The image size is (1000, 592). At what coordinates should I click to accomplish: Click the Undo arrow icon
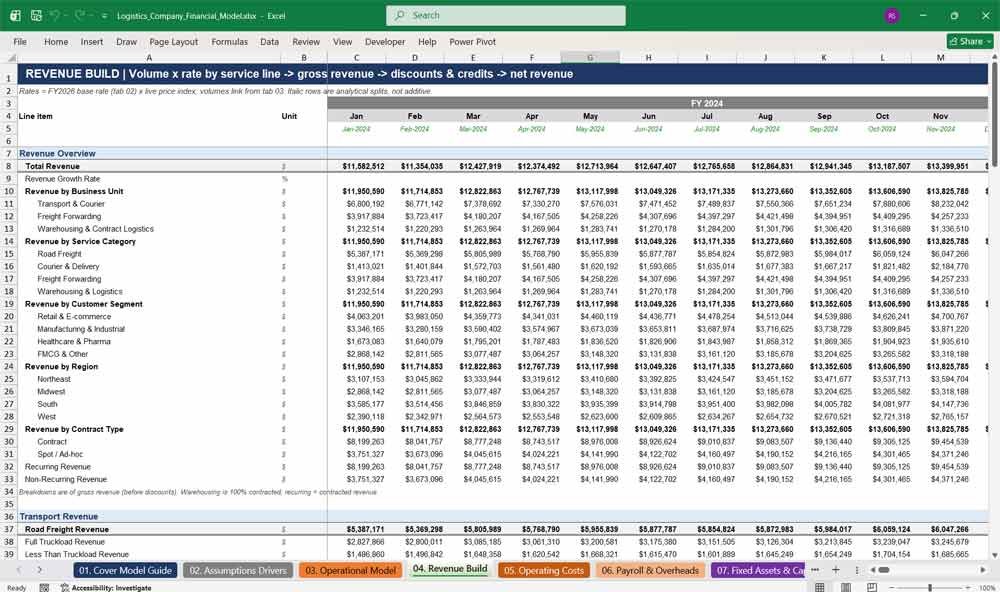pos(55,15)
